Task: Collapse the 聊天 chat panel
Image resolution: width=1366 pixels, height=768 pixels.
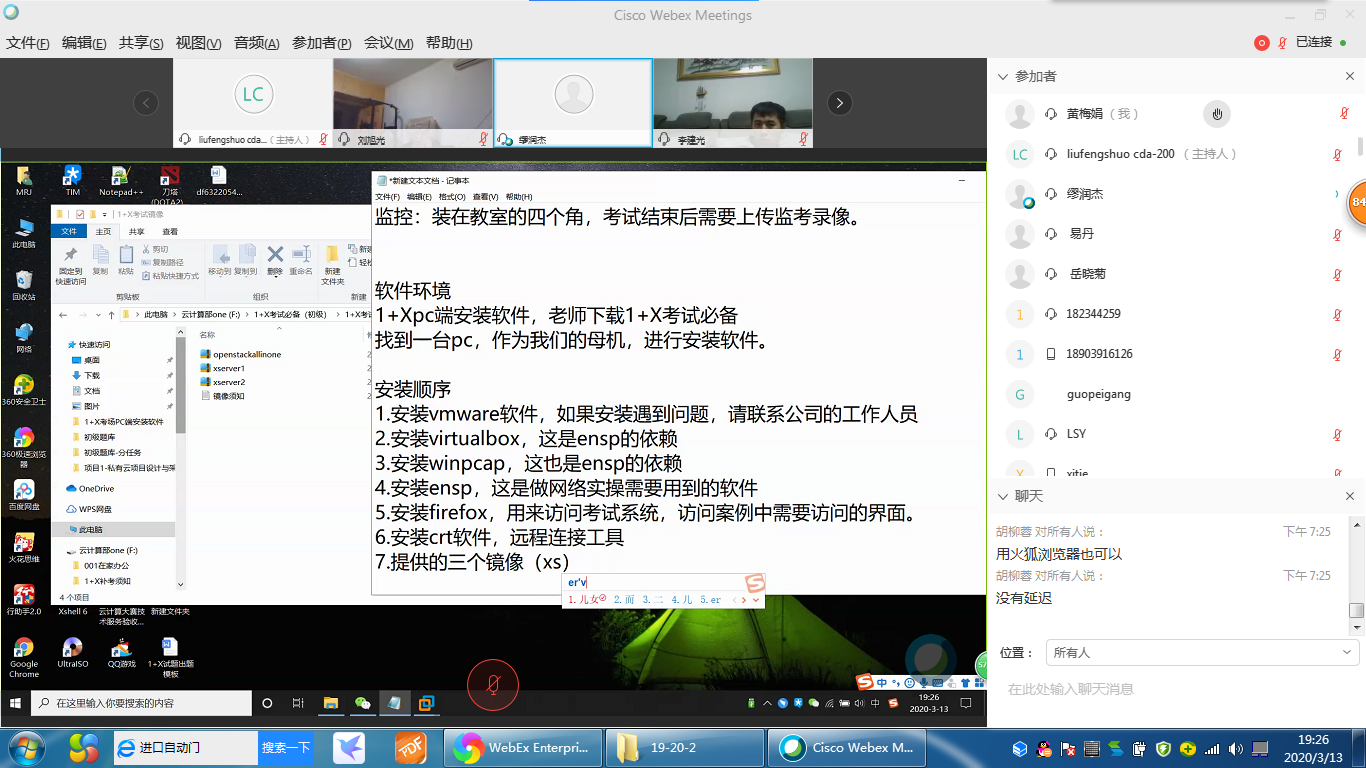Action: point(1003,497)
